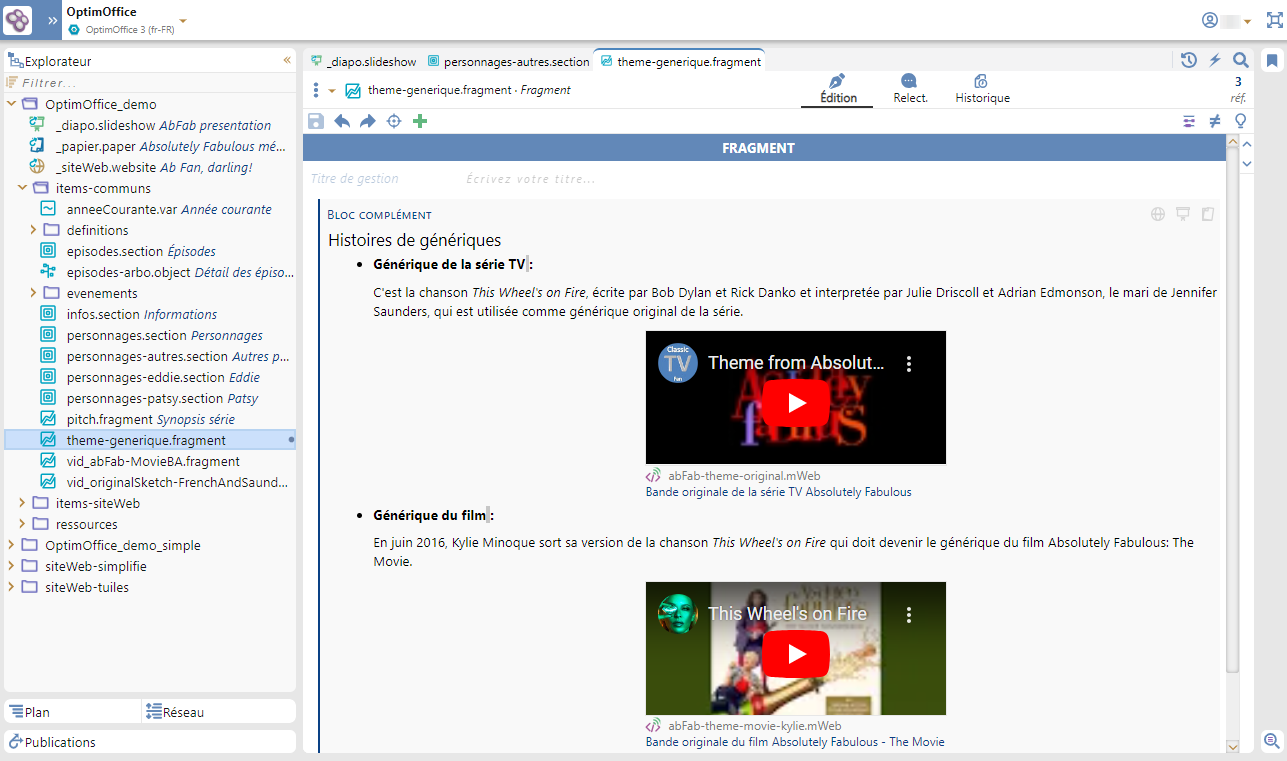Select personnages-eddie.section Eddie

coord(149,377)
